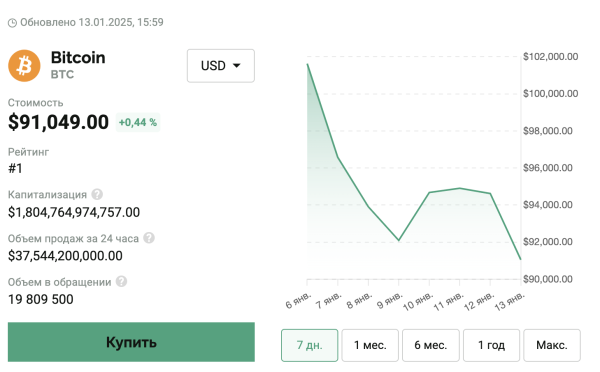This screenshot has width=600, height=372.
Task: Click the #1 rating value
Action: 15,168
